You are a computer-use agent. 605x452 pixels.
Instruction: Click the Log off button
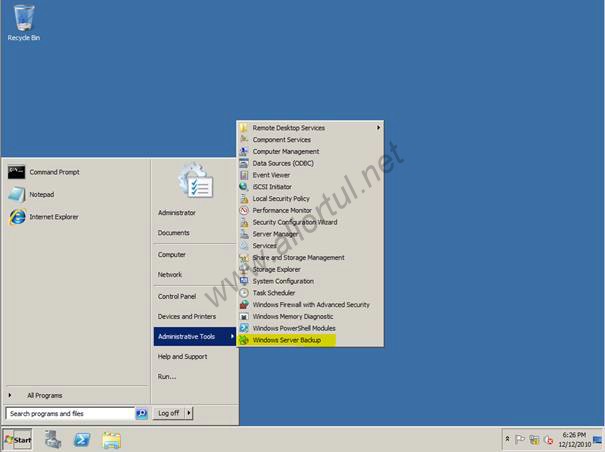[x=169, y=413]
